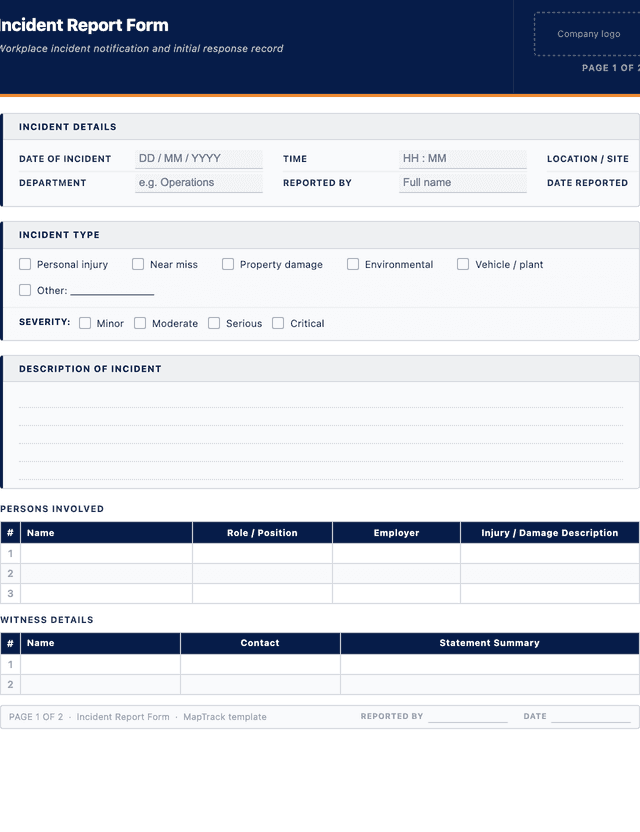Click Employer cell in Persons Involved row 3
Viewport: 640px width, 832px height.
coord(396,594)
